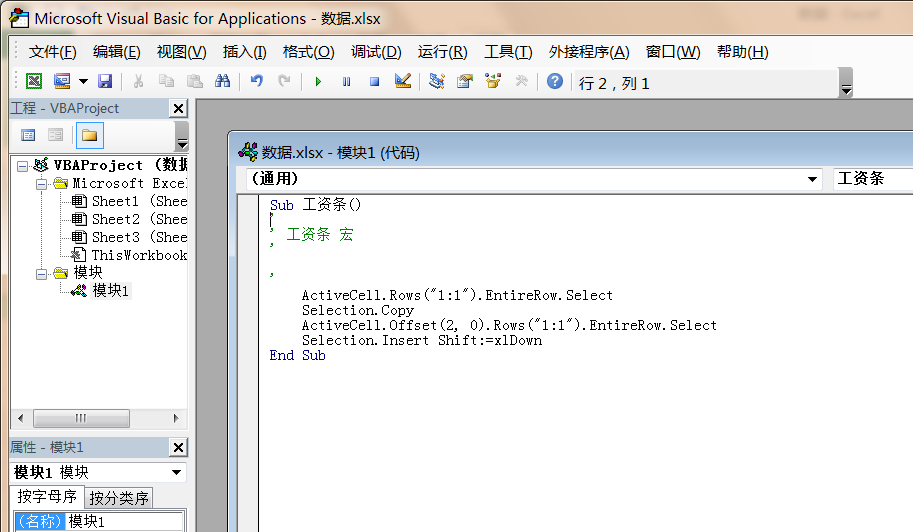Image resolution: width=913 pixels, height=532 pixels.
Task: Open VBA Help question mark icon
Action: click(x=555, y=81)
